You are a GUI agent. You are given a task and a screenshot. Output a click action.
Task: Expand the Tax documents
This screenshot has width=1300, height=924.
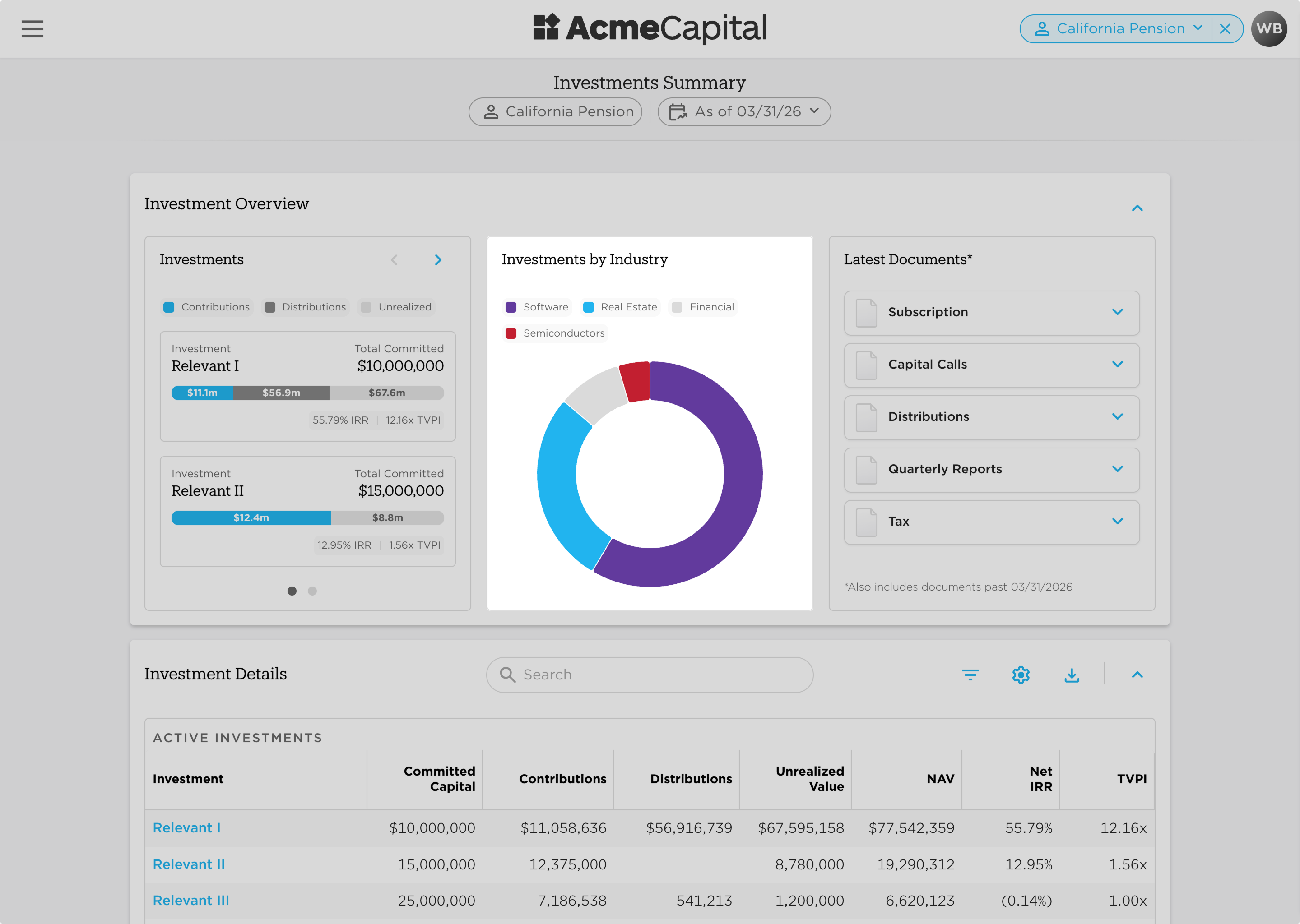pyautogui.click(x=992, y=522)
